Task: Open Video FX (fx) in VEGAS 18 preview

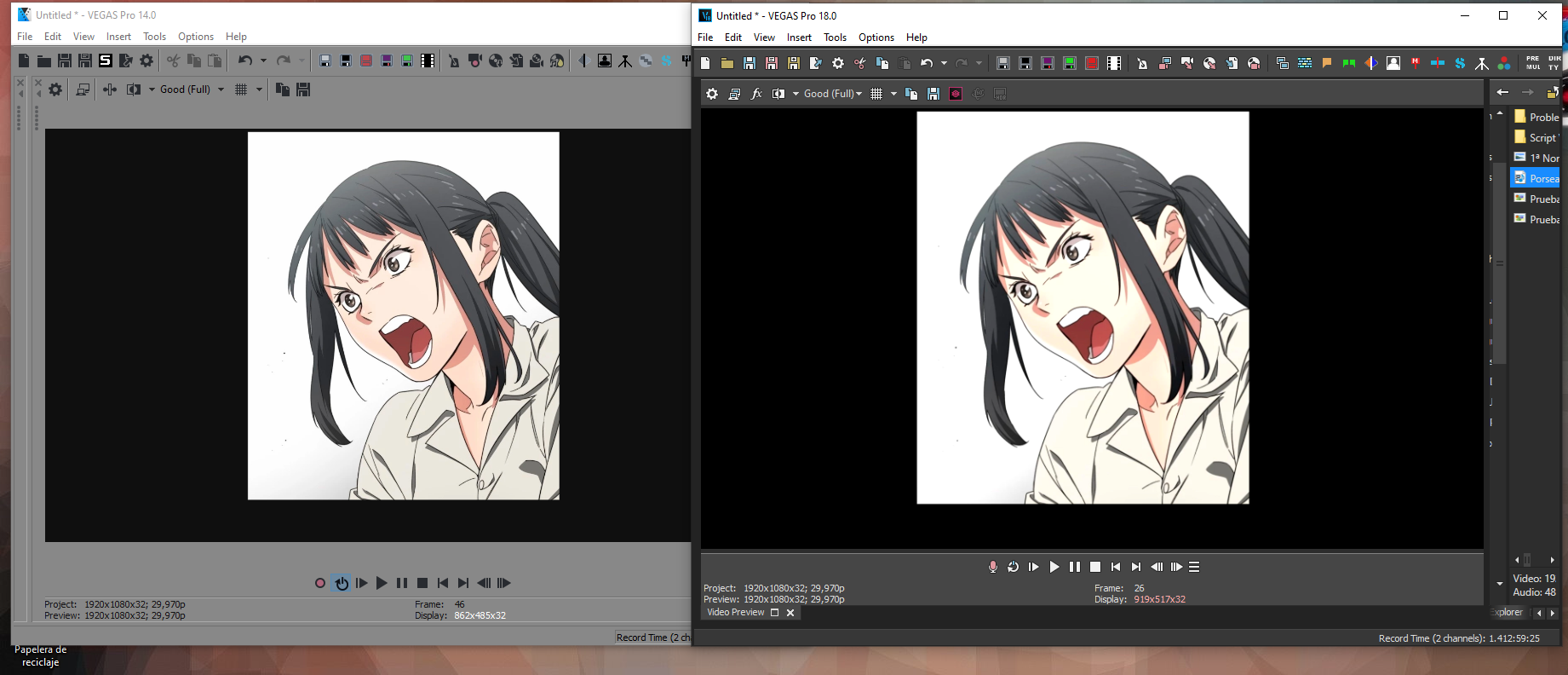Action: tap(756, 94)
